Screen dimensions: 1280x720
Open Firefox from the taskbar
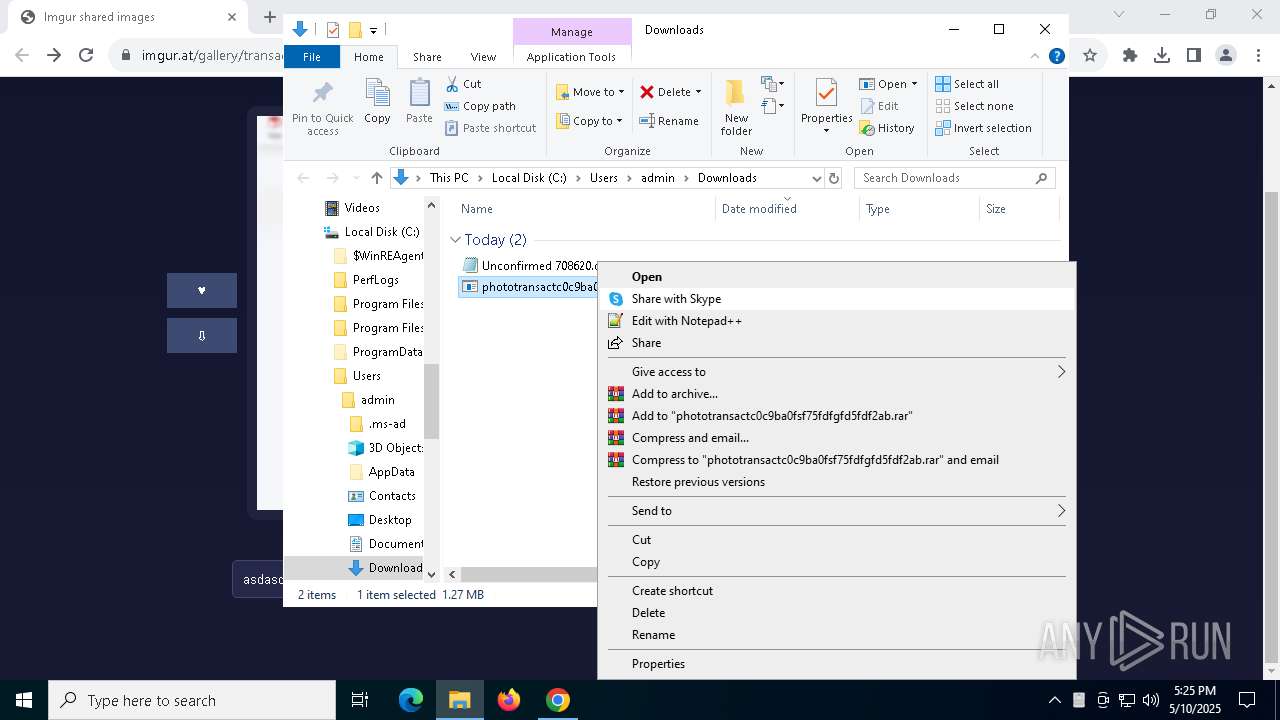(x=509, y=700)
